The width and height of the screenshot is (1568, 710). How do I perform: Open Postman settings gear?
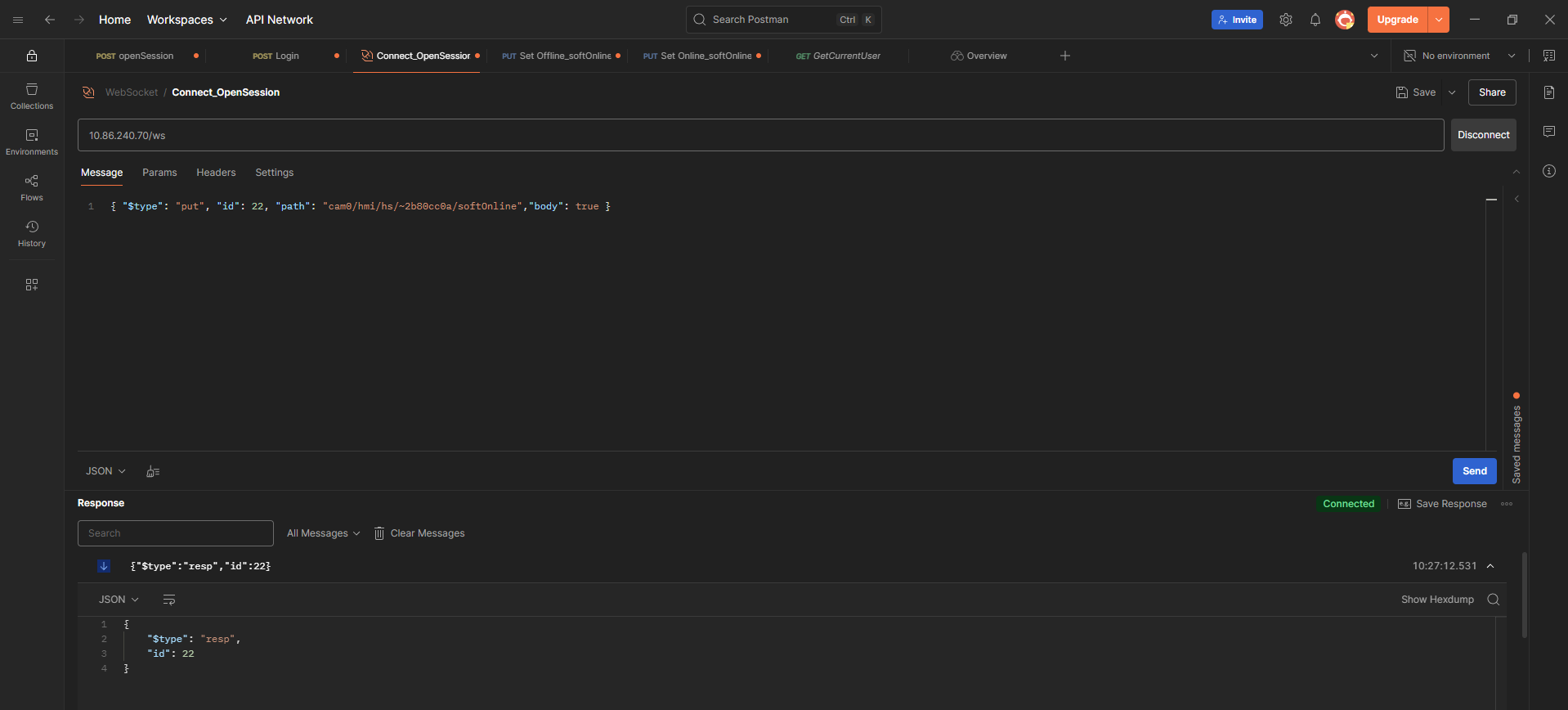point(1286,20)
